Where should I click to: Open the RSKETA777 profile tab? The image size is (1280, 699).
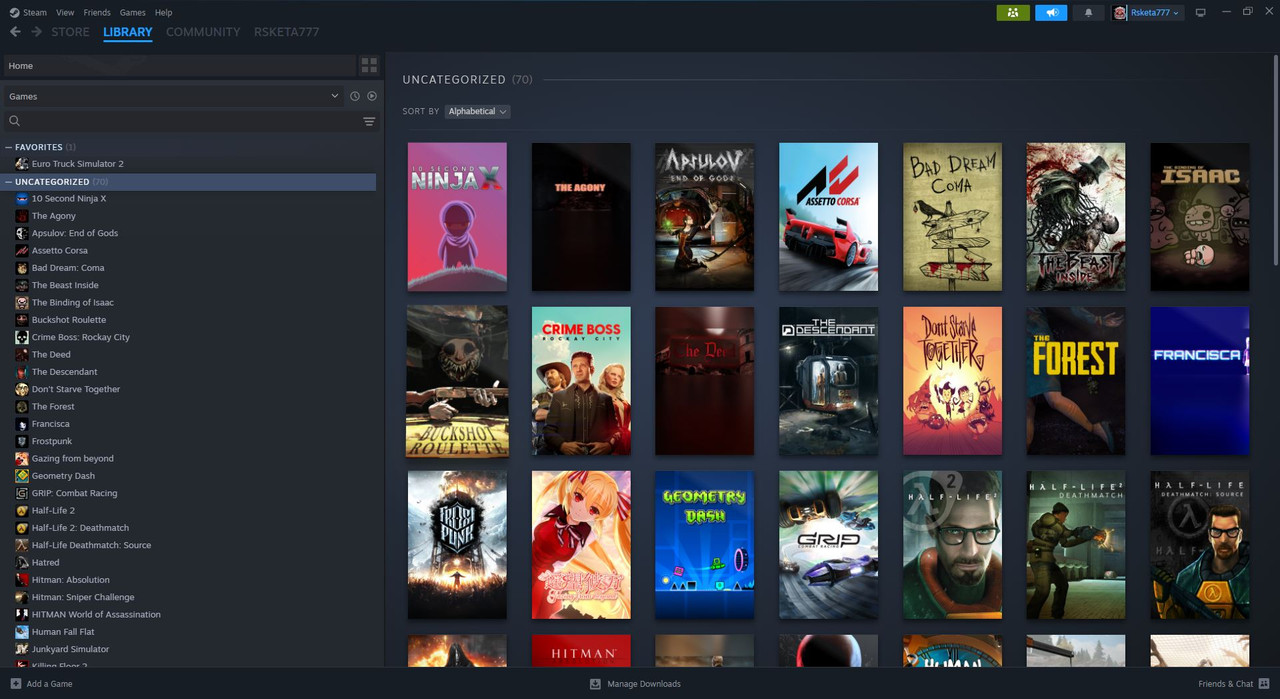point(287,32)
